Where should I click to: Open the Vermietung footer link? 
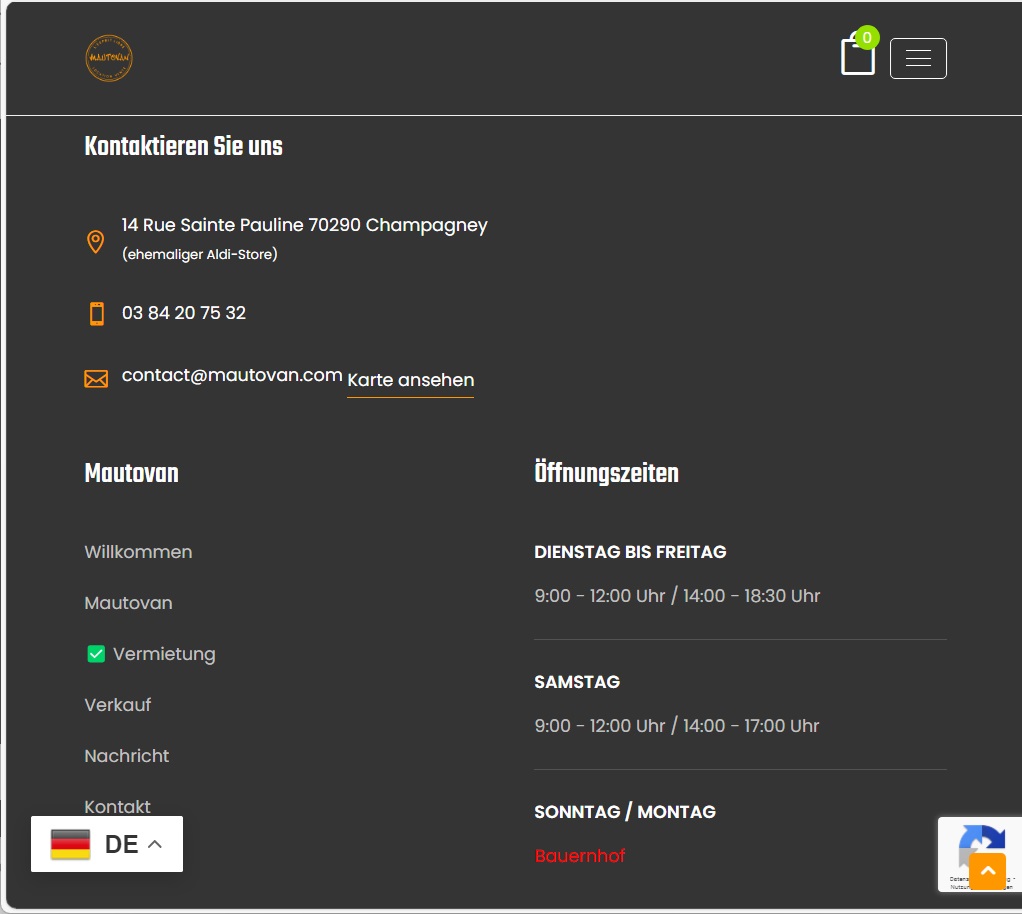pos(164,654)
